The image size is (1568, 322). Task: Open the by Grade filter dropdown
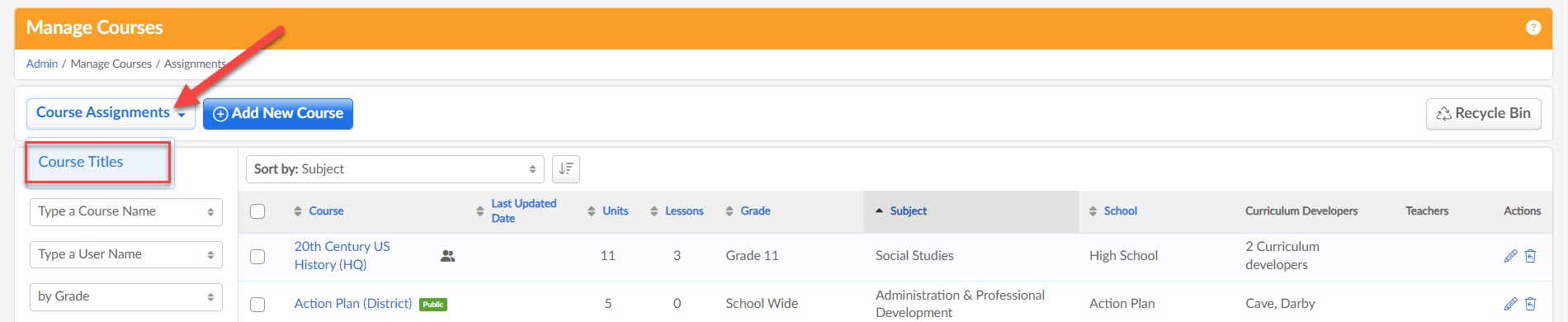coord(126,296)
